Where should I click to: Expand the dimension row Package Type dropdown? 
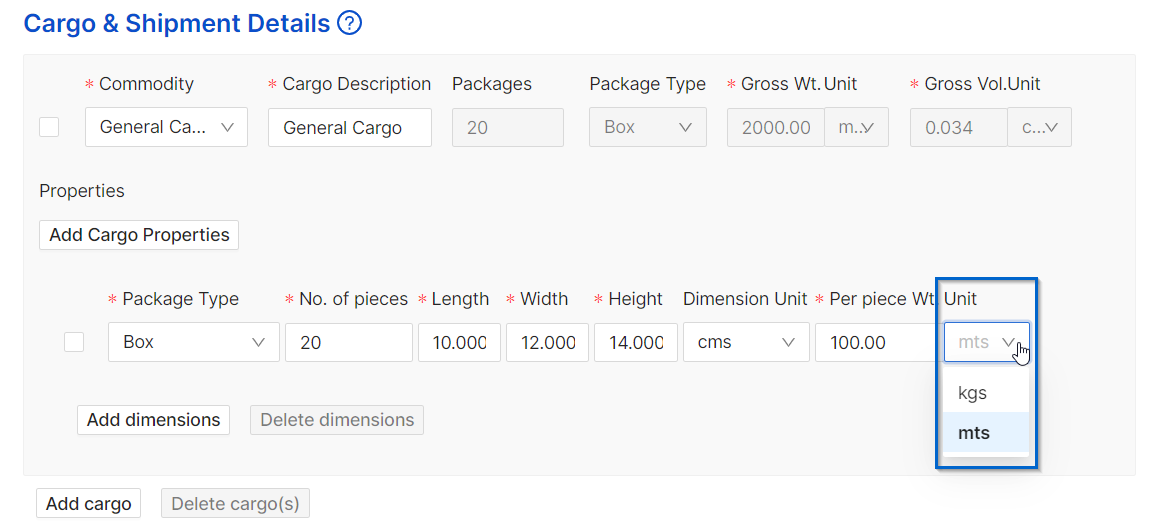194,342
